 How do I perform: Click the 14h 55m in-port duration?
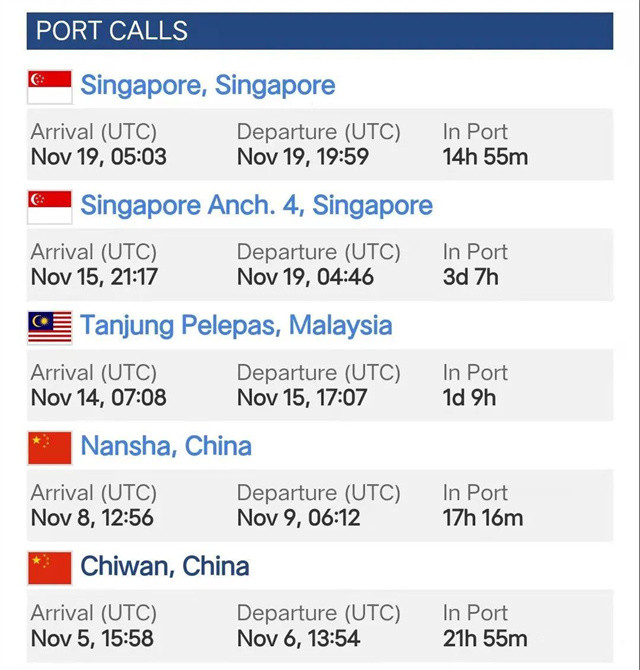pos(485,157)
